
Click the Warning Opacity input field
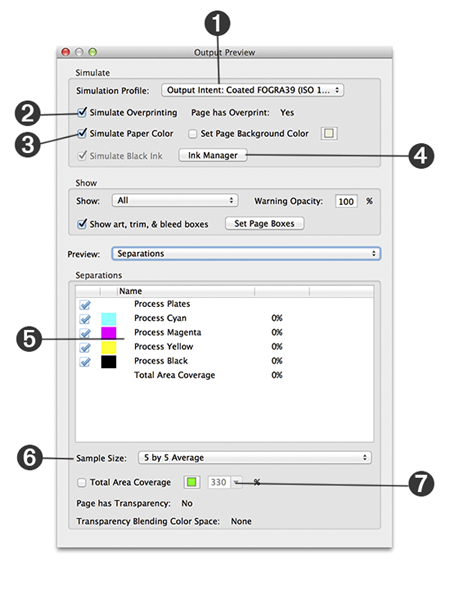(346, 201)
